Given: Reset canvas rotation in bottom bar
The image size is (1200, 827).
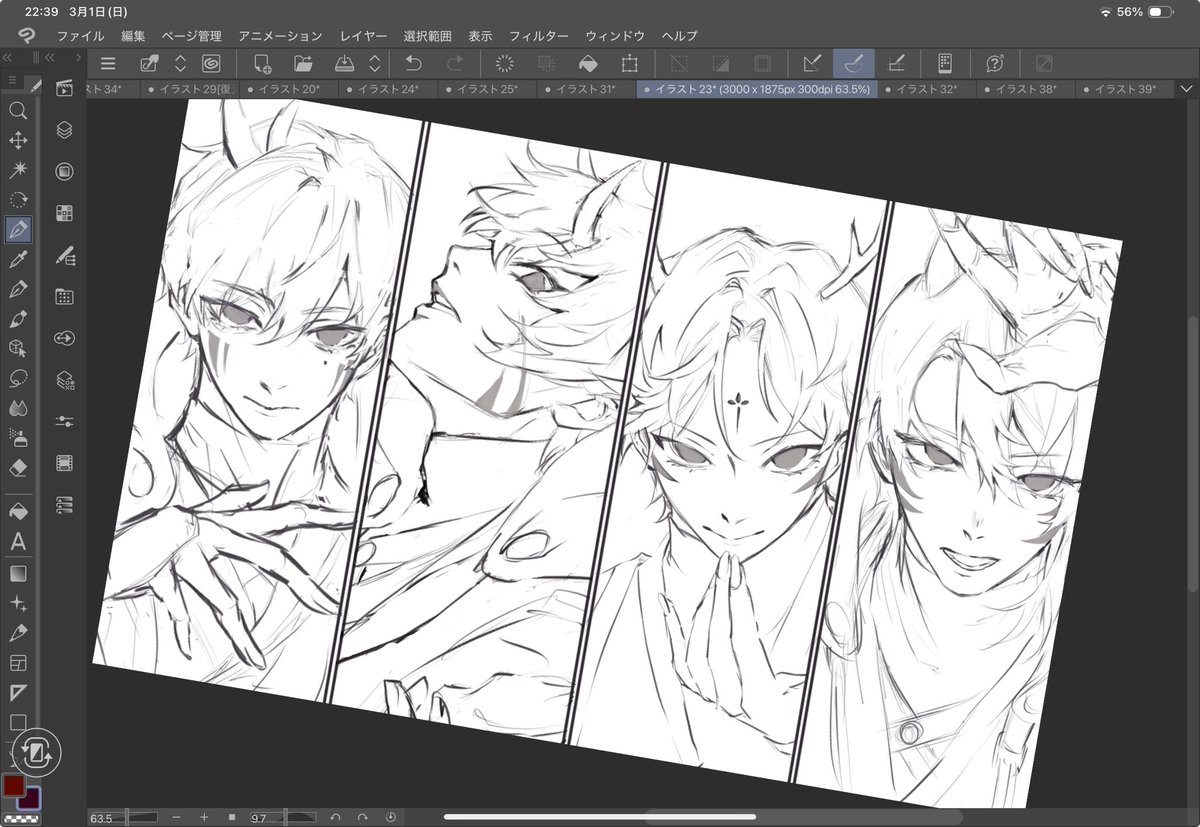Looking at the screenshot, I should [391, 817].
